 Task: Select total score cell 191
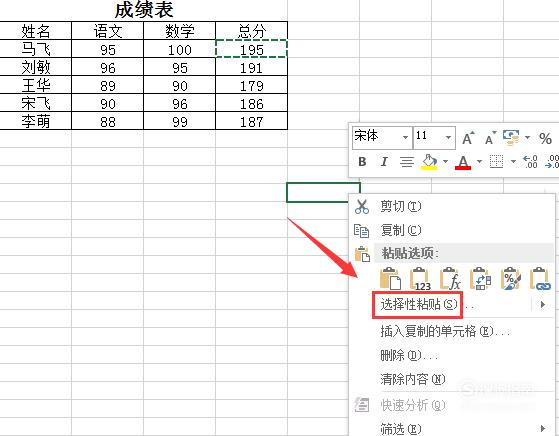point(252,67)
